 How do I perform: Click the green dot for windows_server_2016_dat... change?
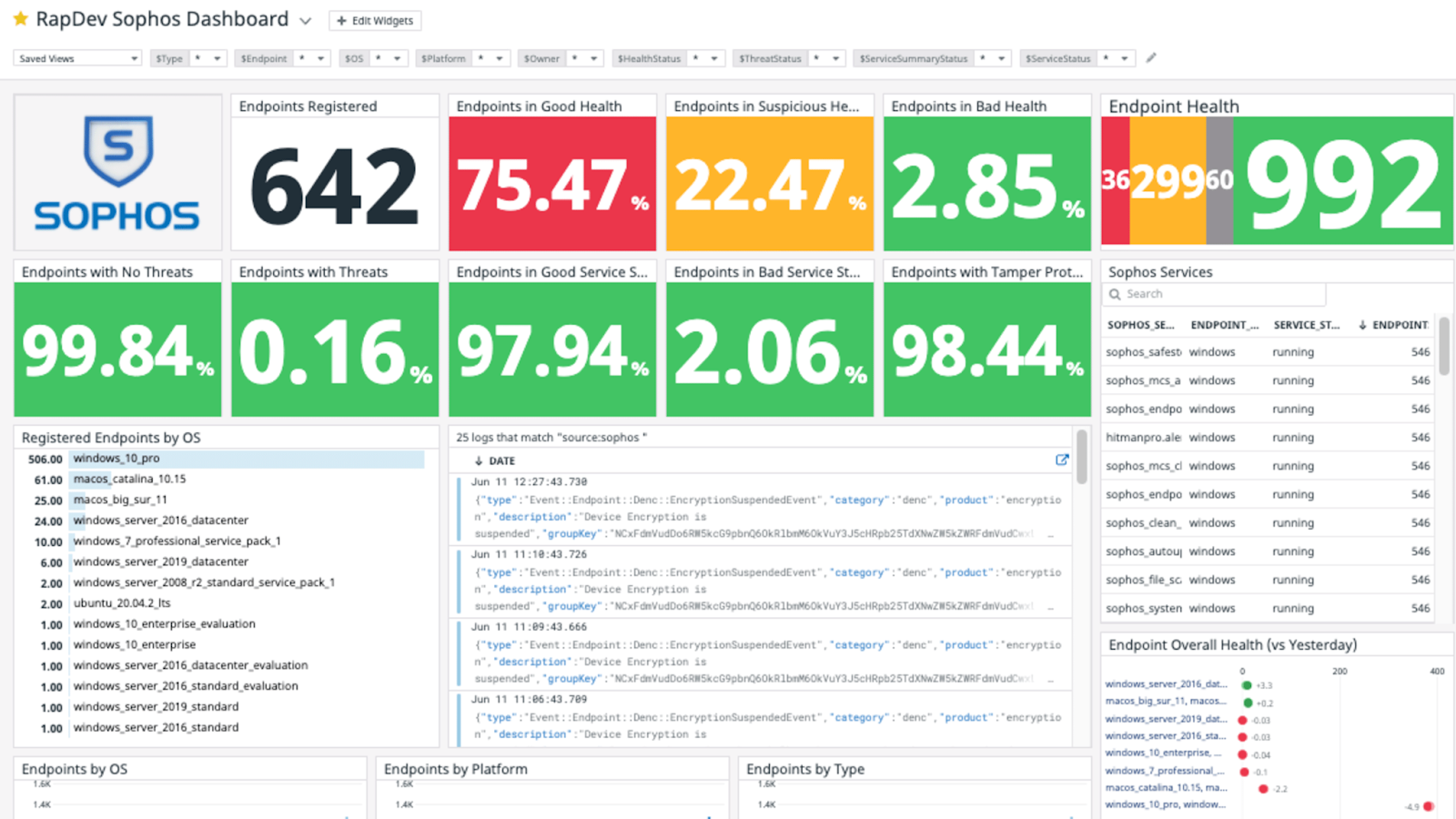1247,685
